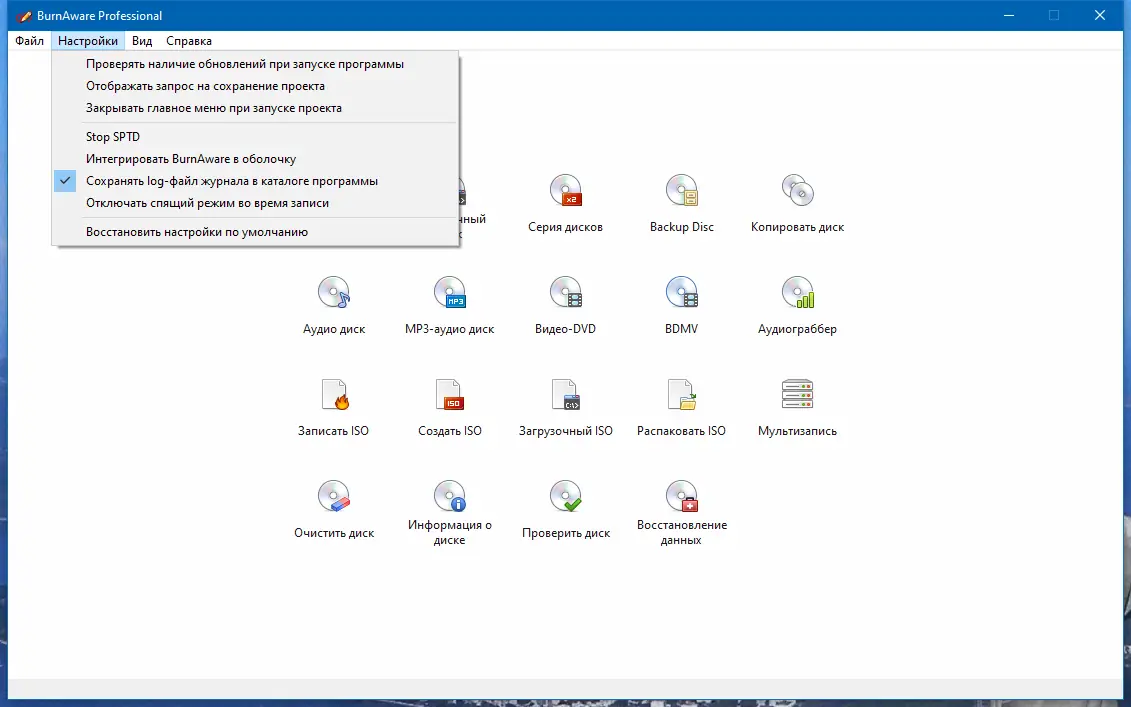Open the Вид menu
The width and height of the screenshot is (1131, 707).
(142, 41)
